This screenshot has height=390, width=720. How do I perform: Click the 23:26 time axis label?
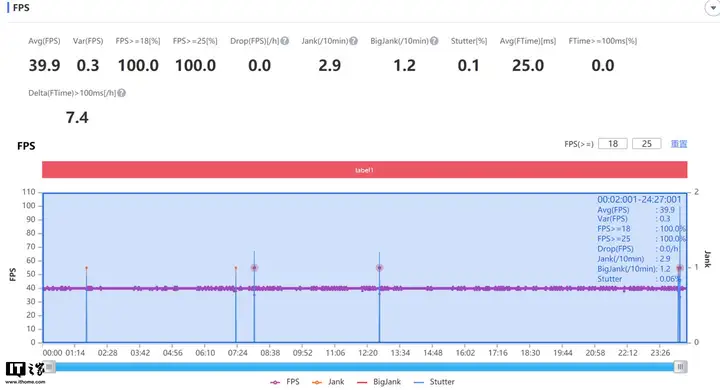(660, 353)
